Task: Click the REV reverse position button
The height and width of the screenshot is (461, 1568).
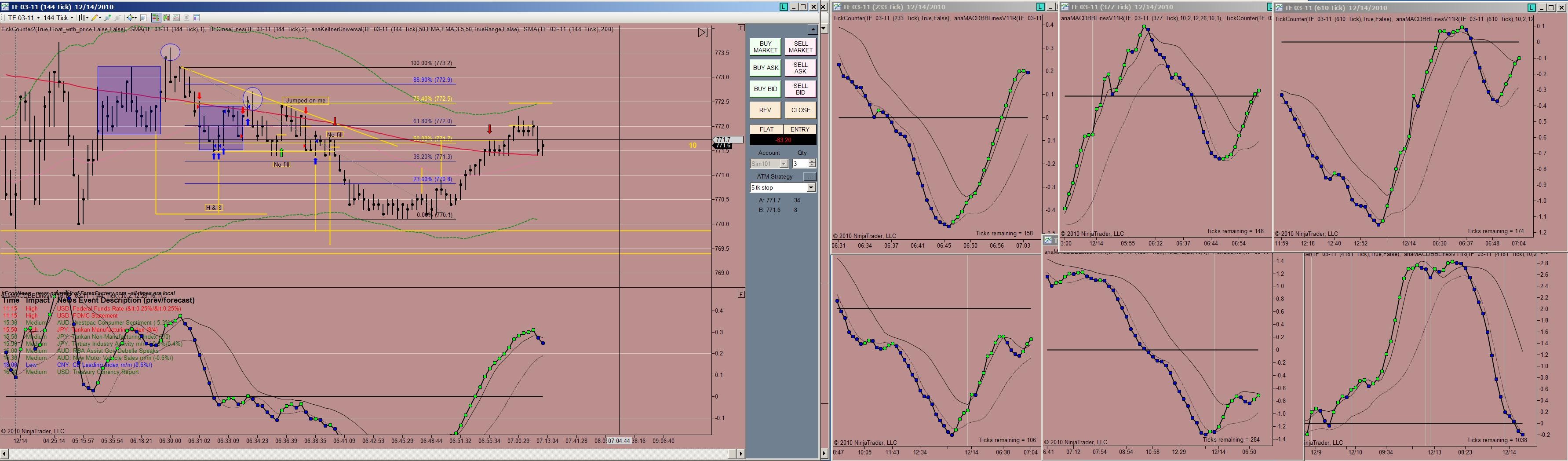Action: (x=765, y=110)
